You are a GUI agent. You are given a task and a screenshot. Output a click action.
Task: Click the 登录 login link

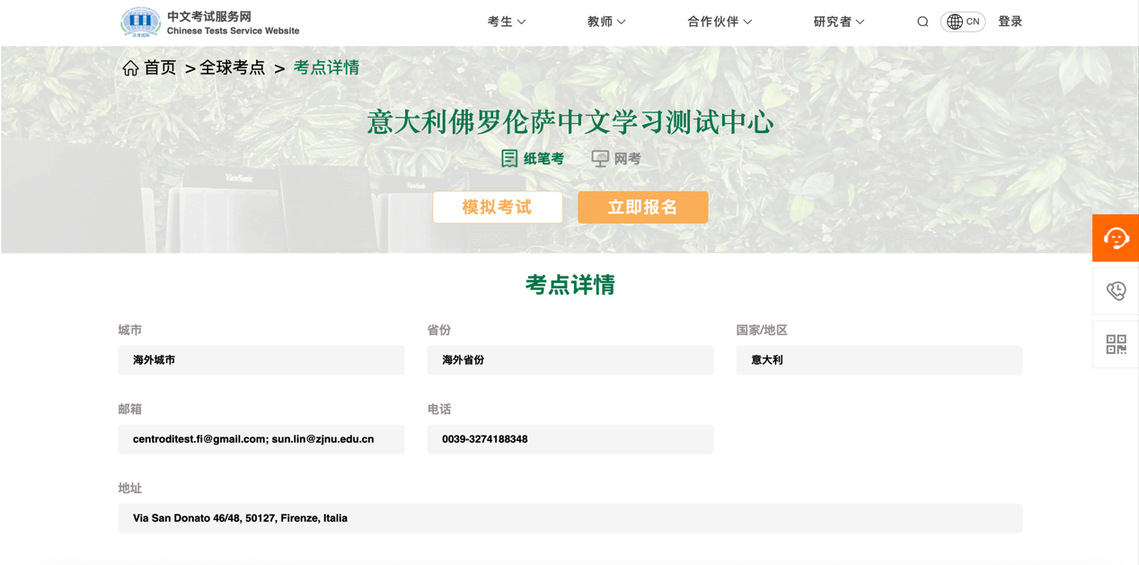[x=1010, y=22]
